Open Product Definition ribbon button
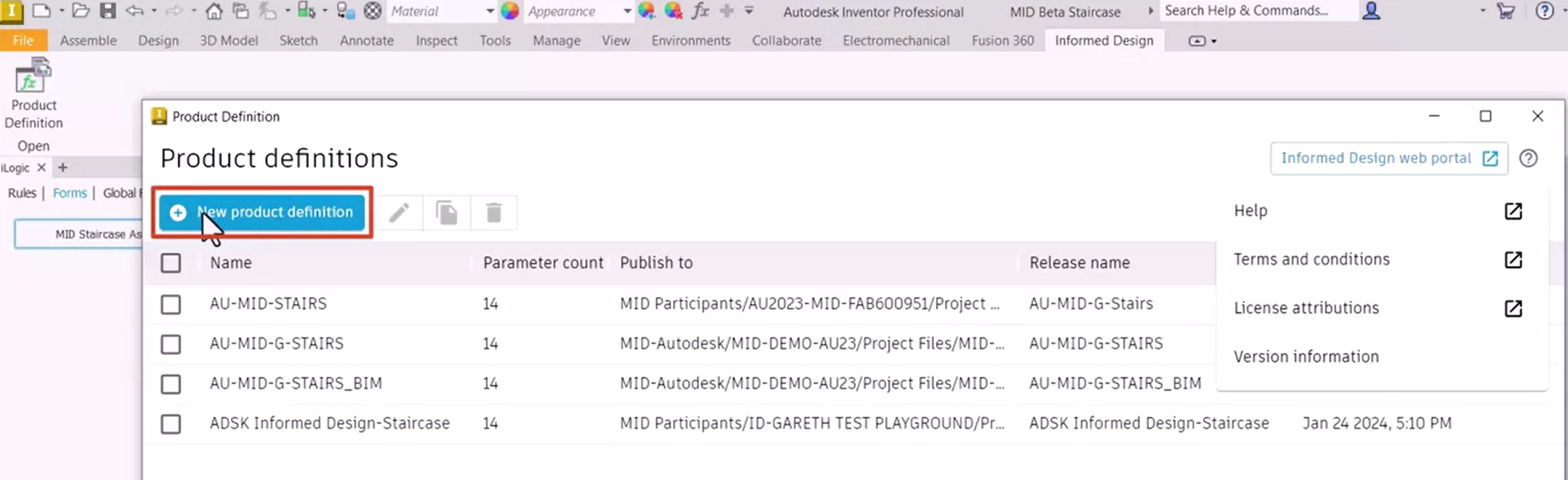 coord(34,94)
